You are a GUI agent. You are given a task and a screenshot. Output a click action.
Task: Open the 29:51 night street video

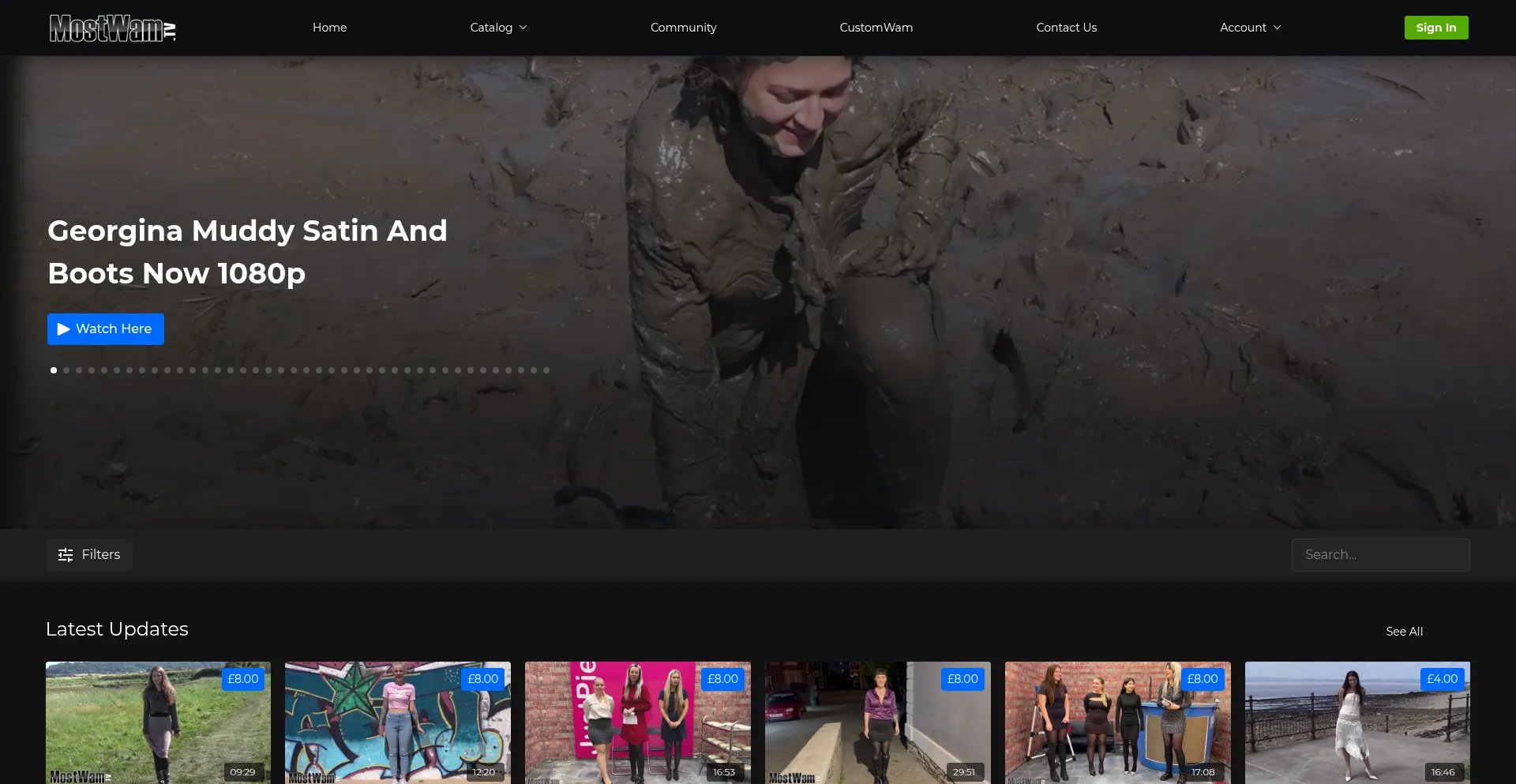pyautogui.click(x=877, y=722)
